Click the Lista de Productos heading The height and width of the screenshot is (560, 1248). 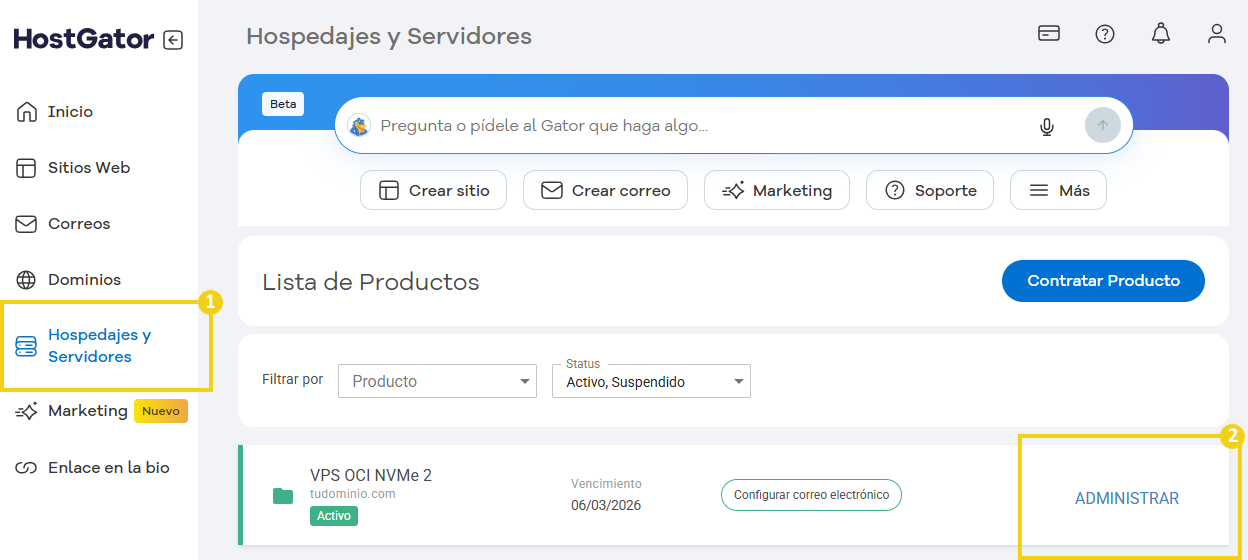pos(371,282)
